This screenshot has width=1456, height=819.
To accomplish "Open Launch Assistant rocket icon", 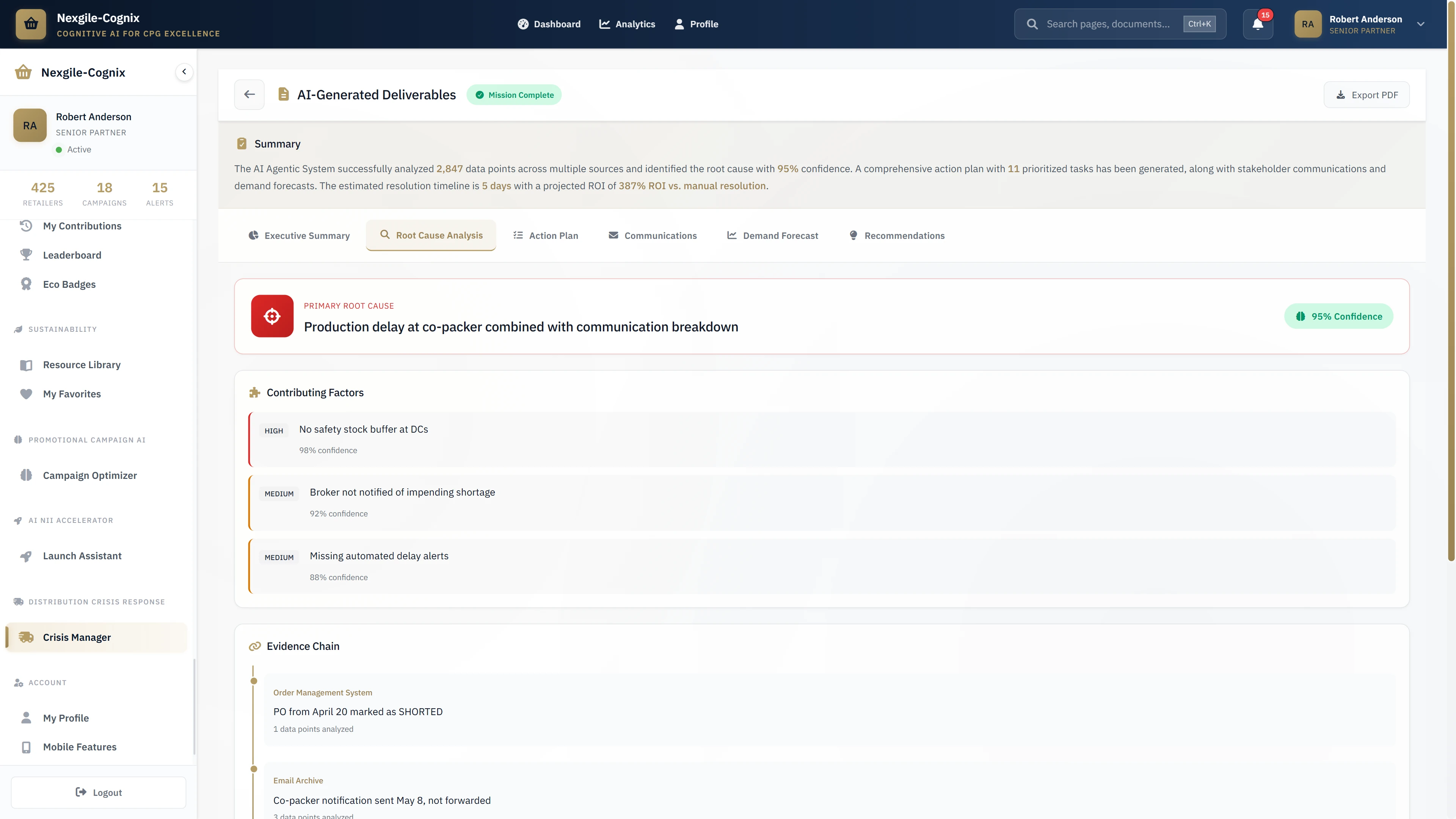I will click(27, 555).
